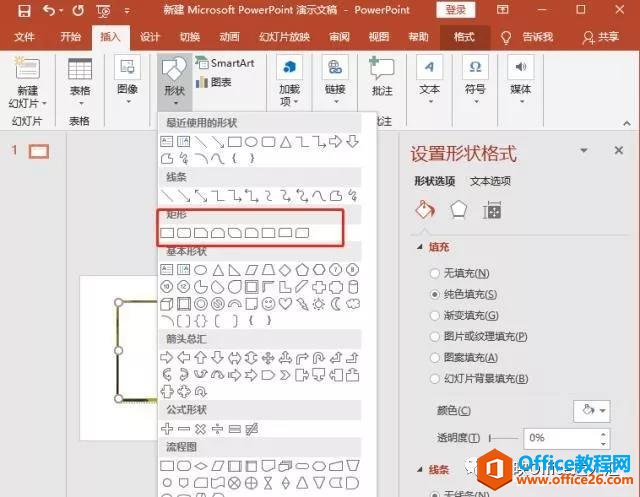Screen dimensions: 640x497
Task: Open the 符号 symbols group
Action: point(476,80)
